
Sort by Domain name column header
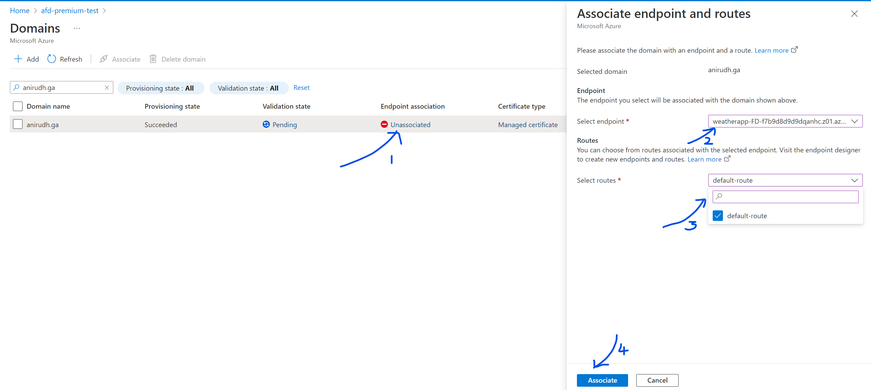point(48,107)
